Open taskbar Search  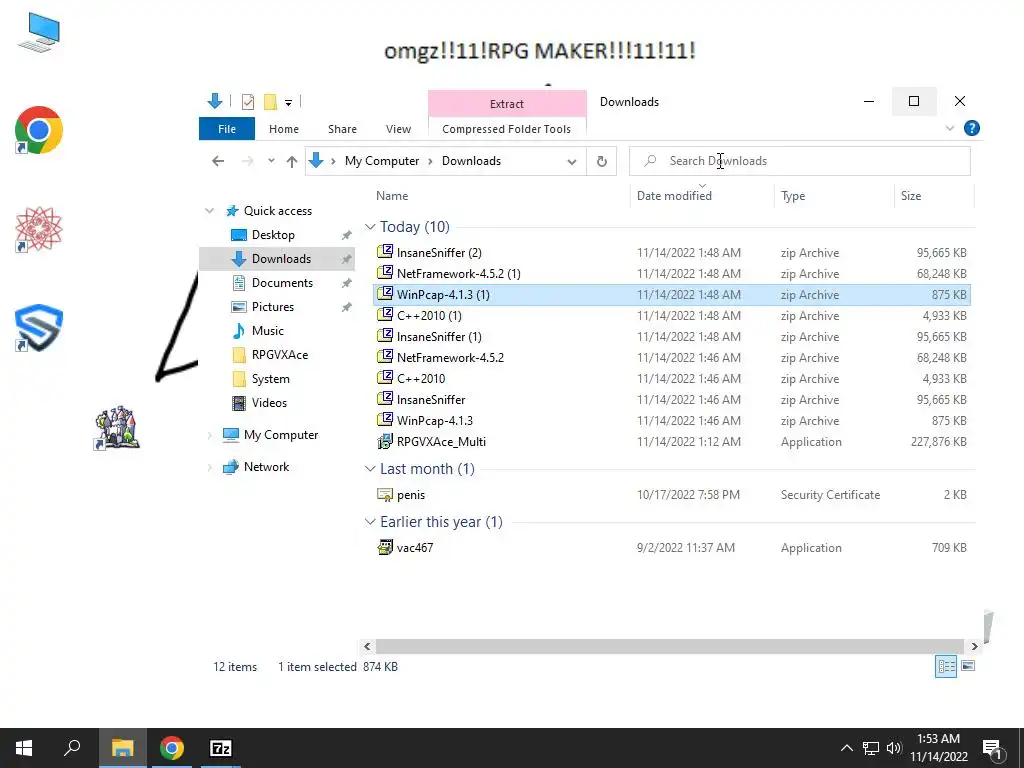72,748
